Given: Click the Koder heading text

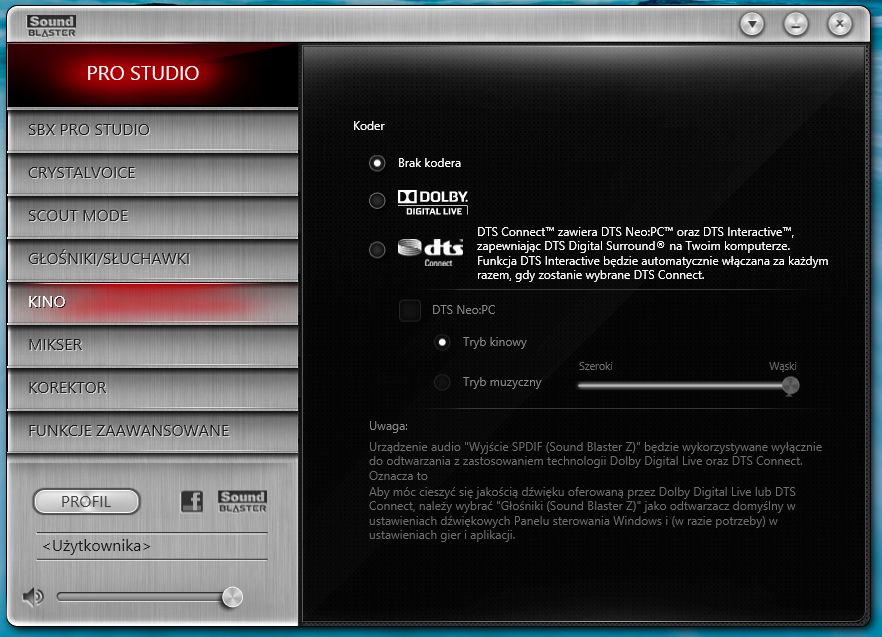Looking at the screenshot, I should tap(368, 126).
